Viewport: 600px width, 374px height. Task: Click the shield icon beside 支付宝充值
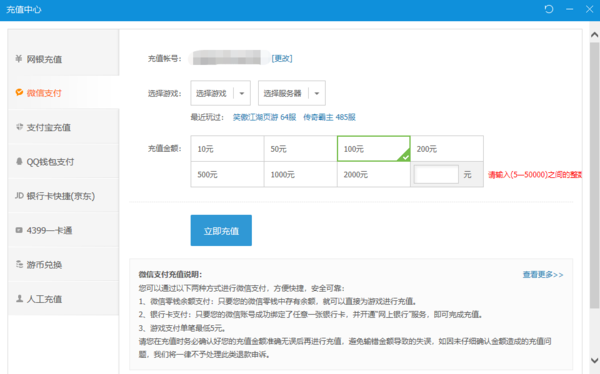click(x=20, y=127)
